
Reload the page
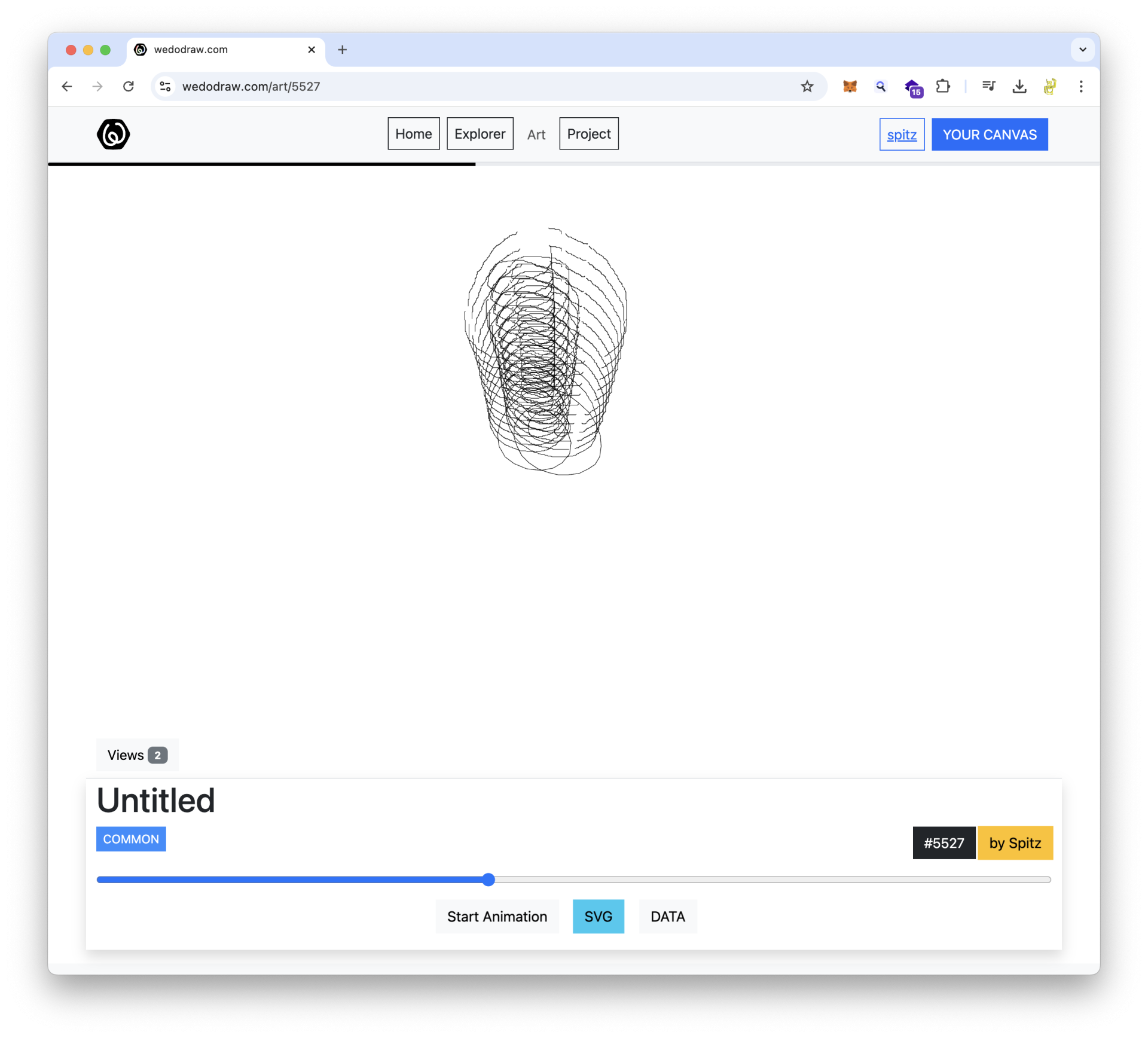129,87
